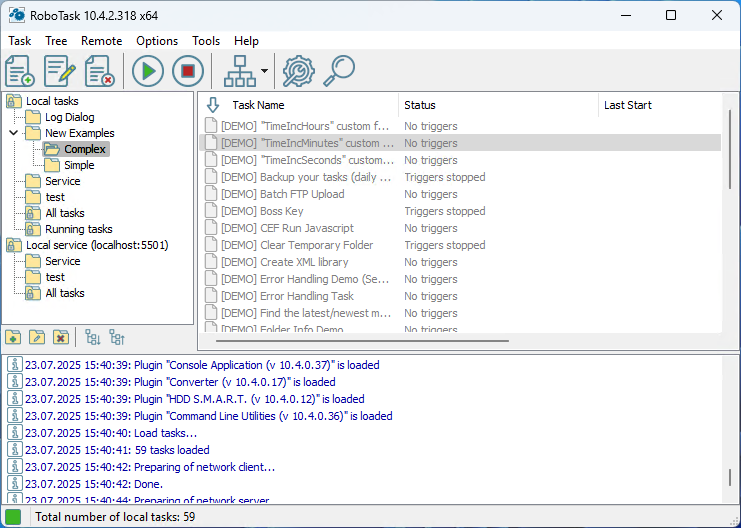741x528 pixels.
Task: Select Local service (localhost:5501) node
Action: (97, 245)
